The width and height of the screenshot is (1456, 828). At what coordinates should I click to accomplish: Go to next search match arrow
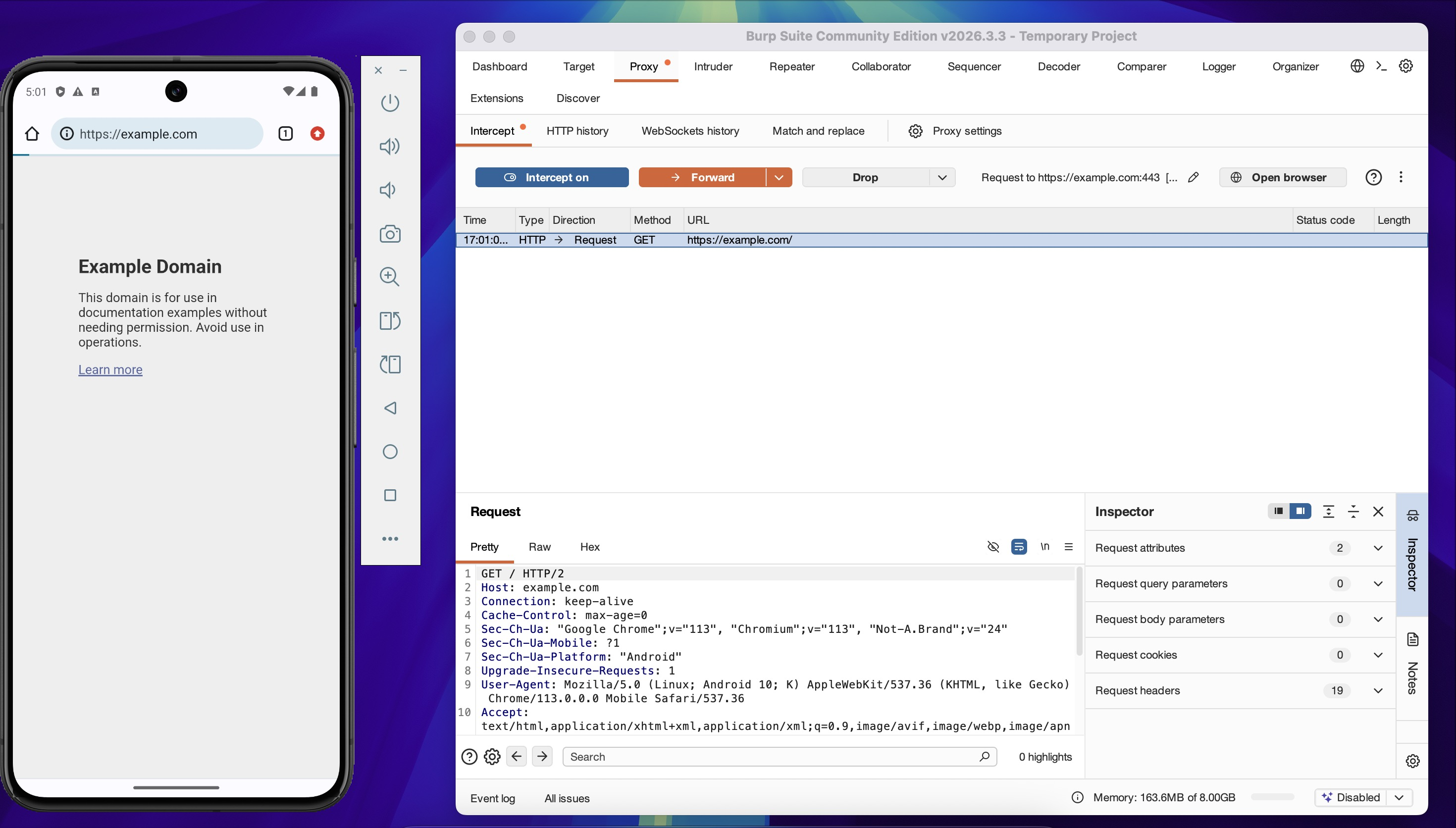pyautogui.click(x=542, y=756)
